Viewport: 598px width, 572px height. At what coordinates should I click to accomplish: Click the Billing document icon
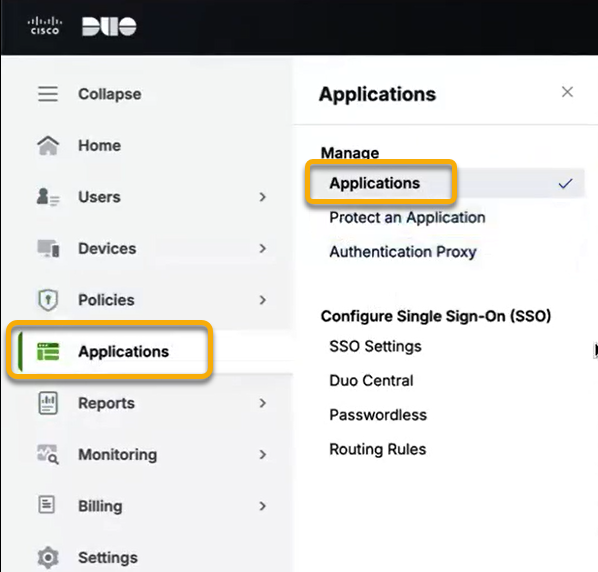(x=47, y=504)
